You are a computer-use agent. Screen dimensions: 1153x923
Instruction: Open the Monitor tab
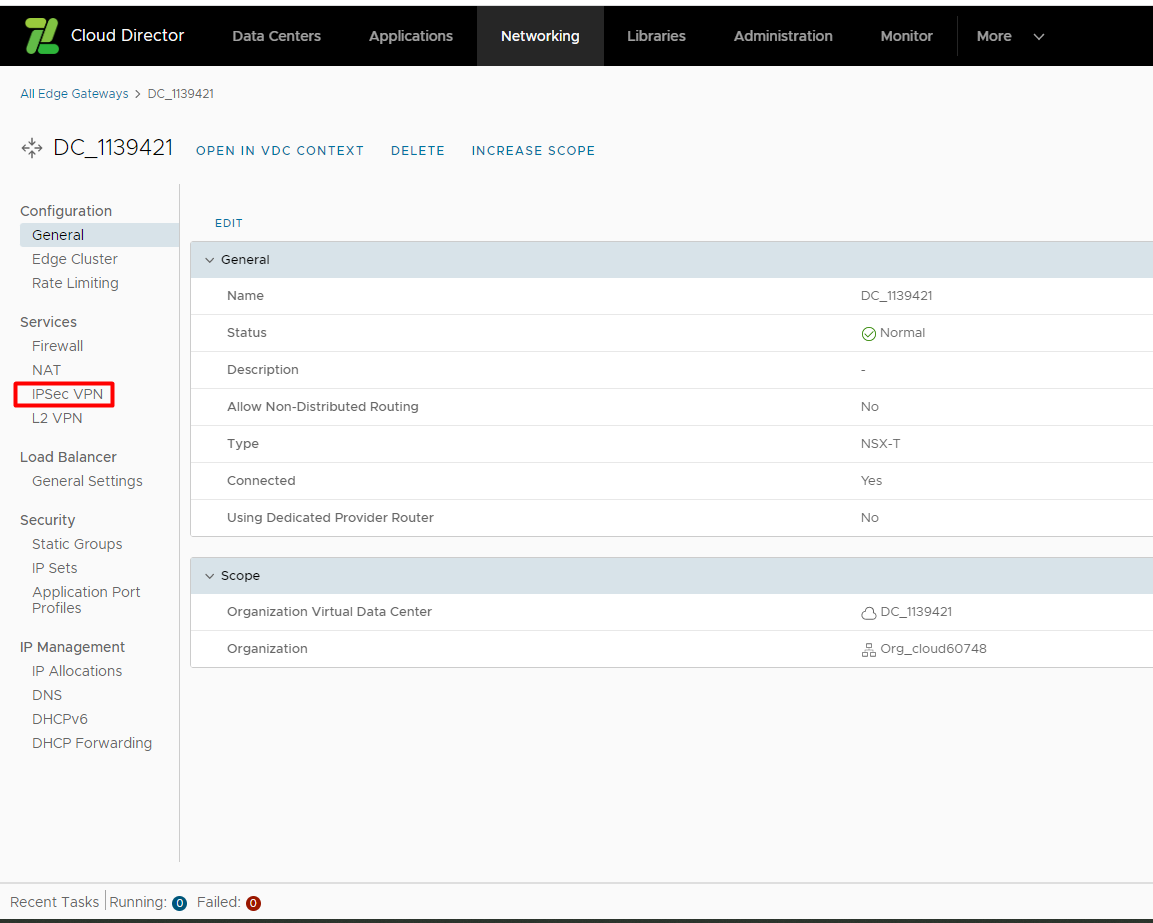pyautogui.click(x=906, y=35)
